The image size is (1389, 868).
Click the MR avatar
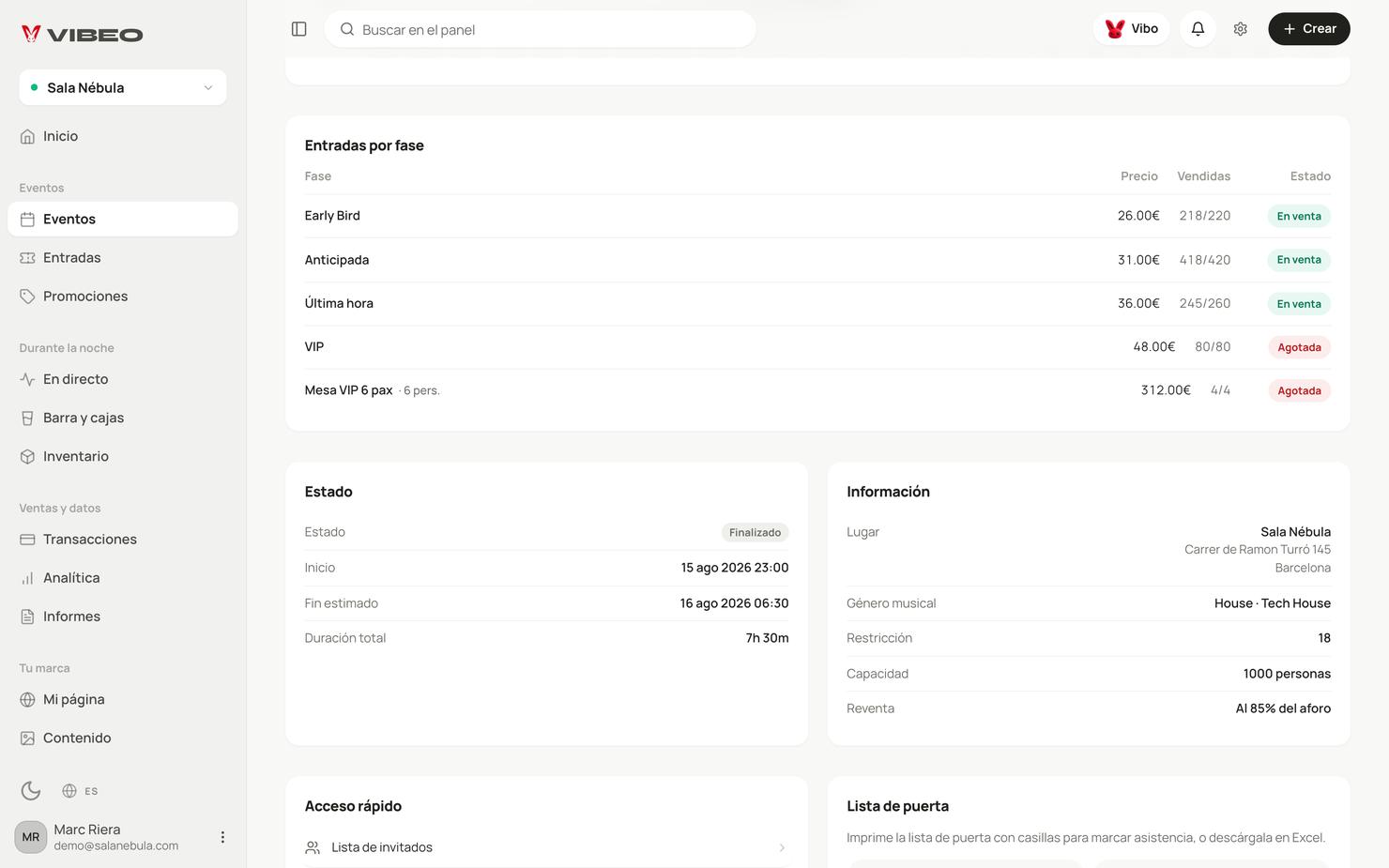pos(31,837)
